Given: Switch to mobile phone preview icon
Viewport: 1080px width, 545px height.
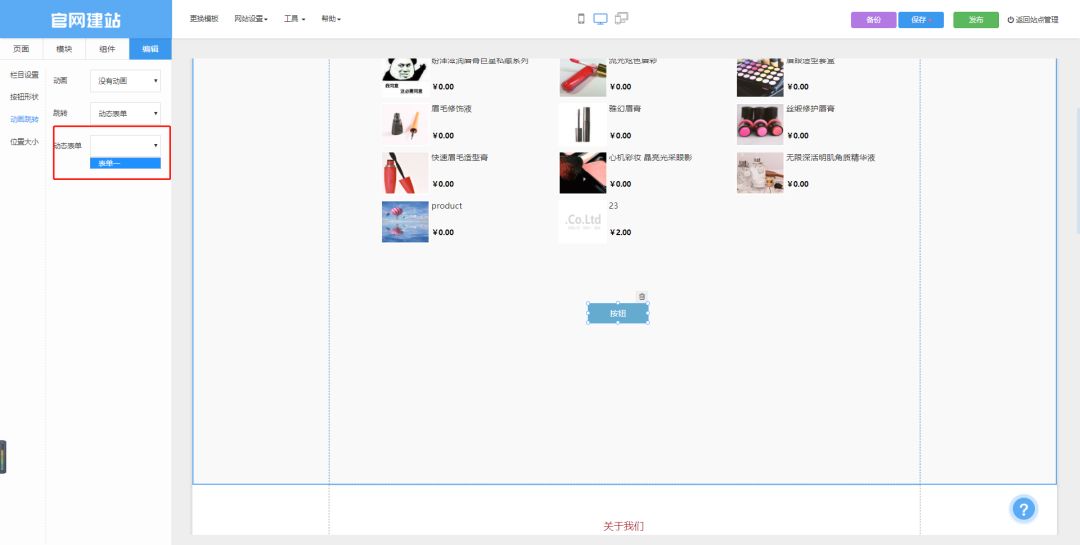Looking at the screenshot, I should point(581,19).
